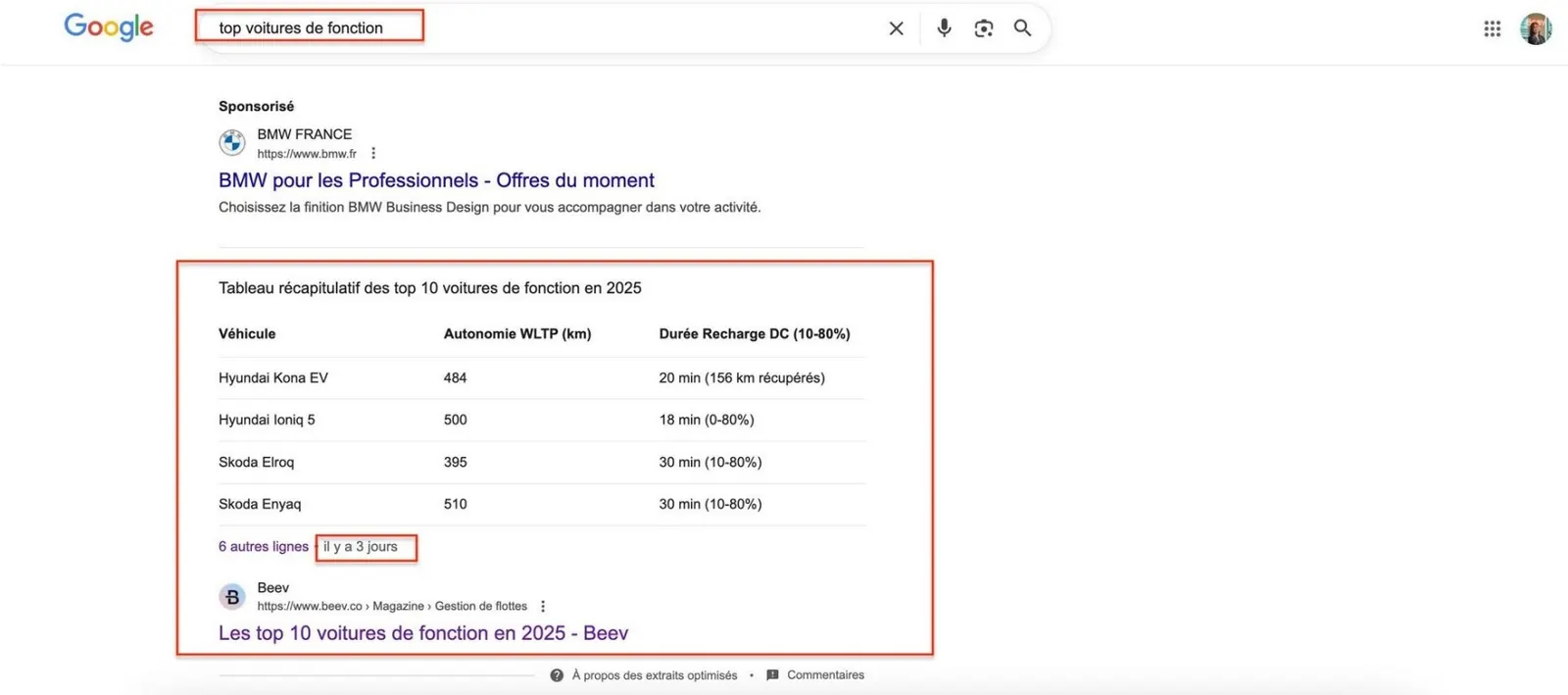Start voice search with microphone icon

click(x=944, y=28)
